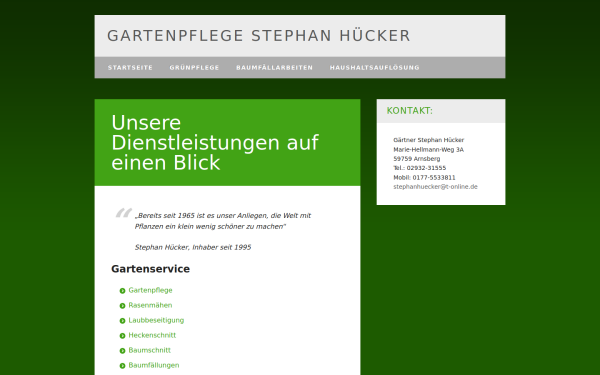The height and width of the screenshot is (375, 600).
Task: Click the mobile number 0177-5533811
Action: (434, 178)
